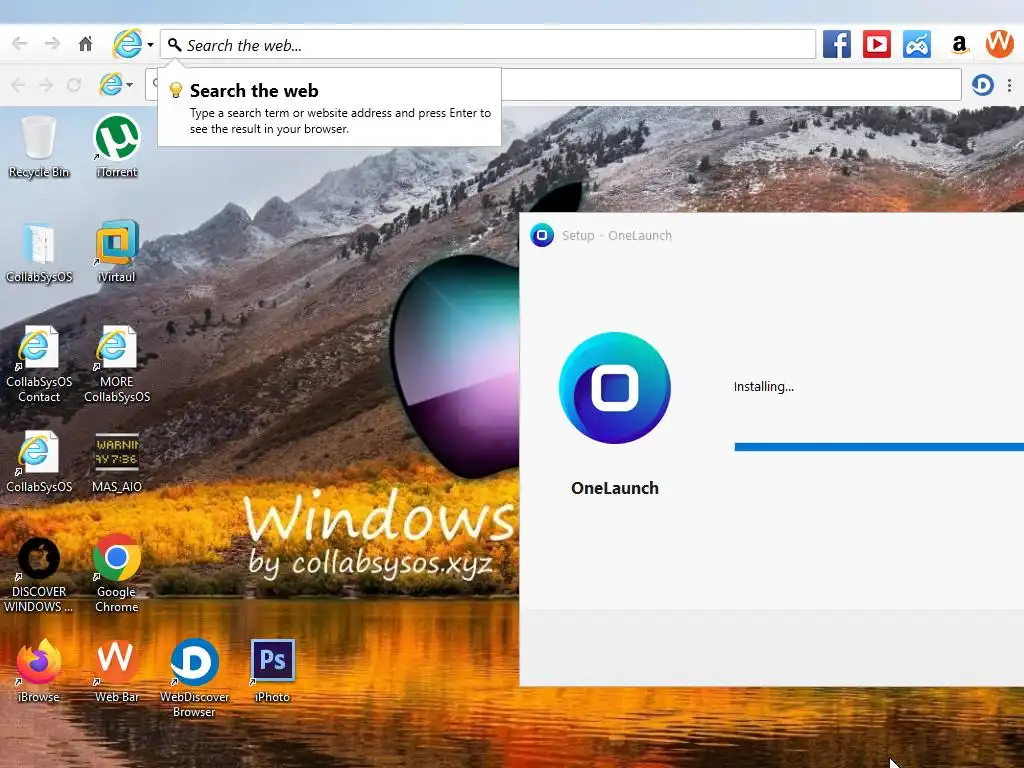Click the orange W Web Bar logo
Viewport: 1024px width, 768px height.
click(x=1000, y=44)
